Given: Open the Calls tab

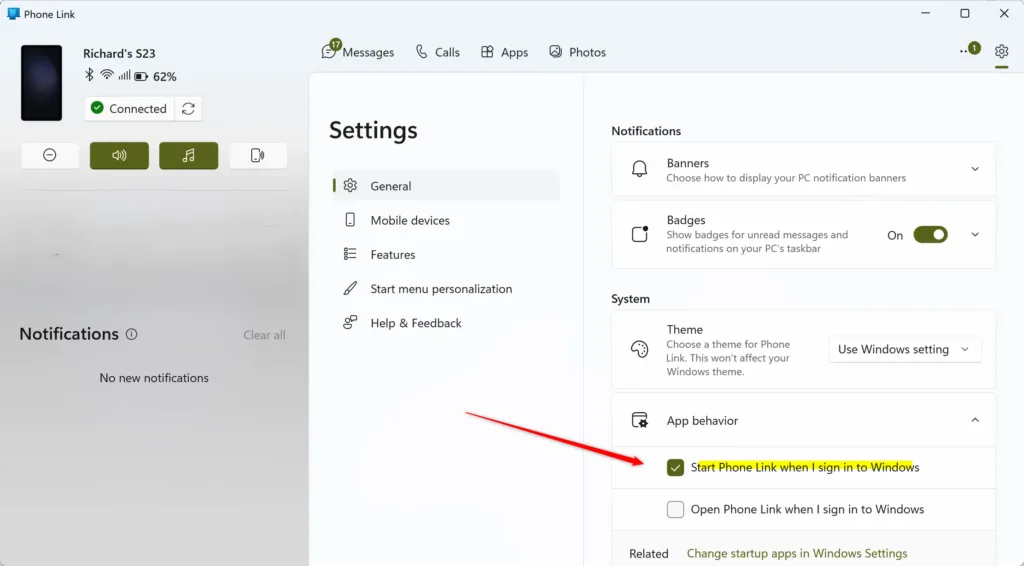Looking at the screenshot, I should pos(438,52).
